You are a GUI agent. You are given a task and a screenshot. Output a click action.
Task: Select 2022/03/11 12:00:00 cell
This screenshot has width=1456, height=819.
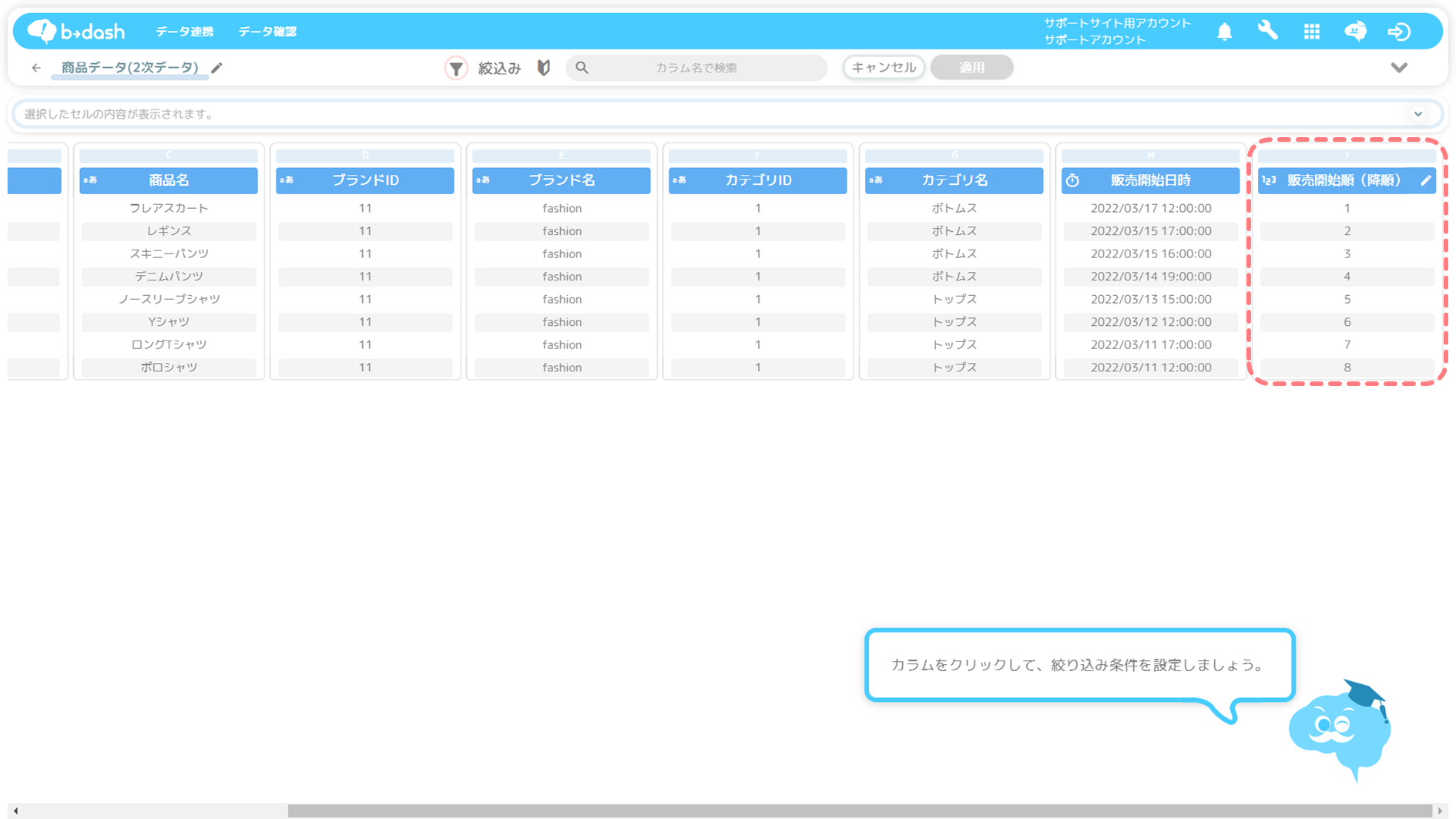pos(1151,368)
